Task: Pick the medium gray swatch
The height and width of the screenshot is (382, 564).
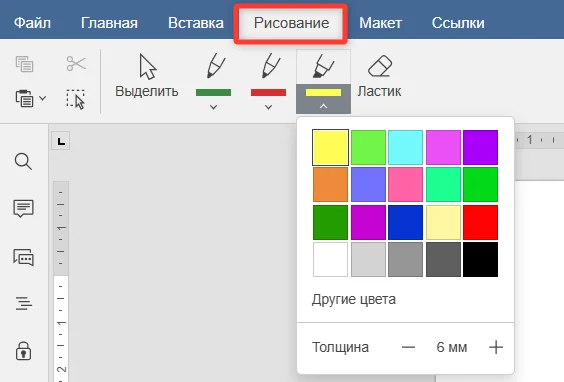Action: [x=405, y=259]
